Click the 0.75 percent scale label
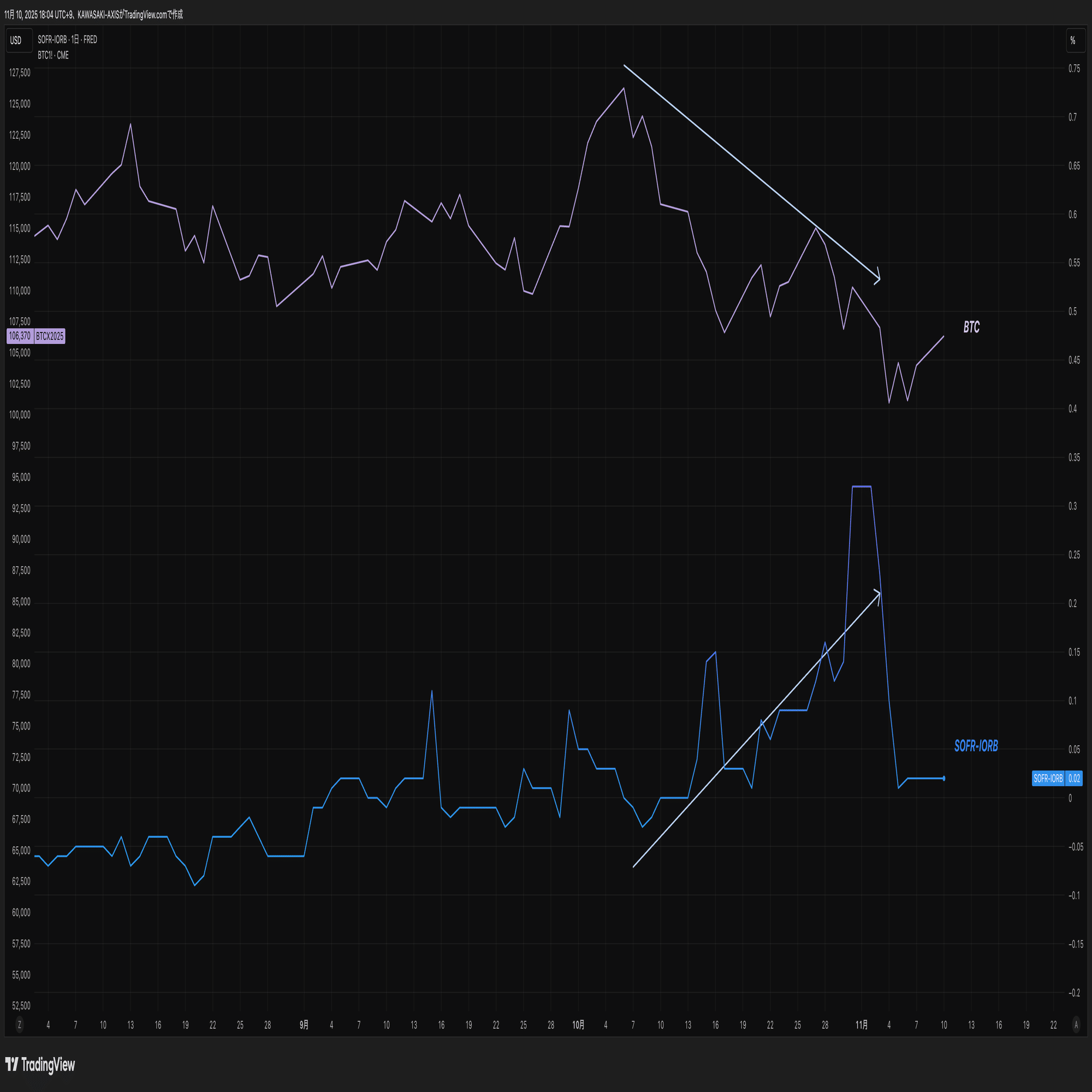The width and height of the screenshot is (1092, 1092). pyautogui.click(x=1073, y=68)
